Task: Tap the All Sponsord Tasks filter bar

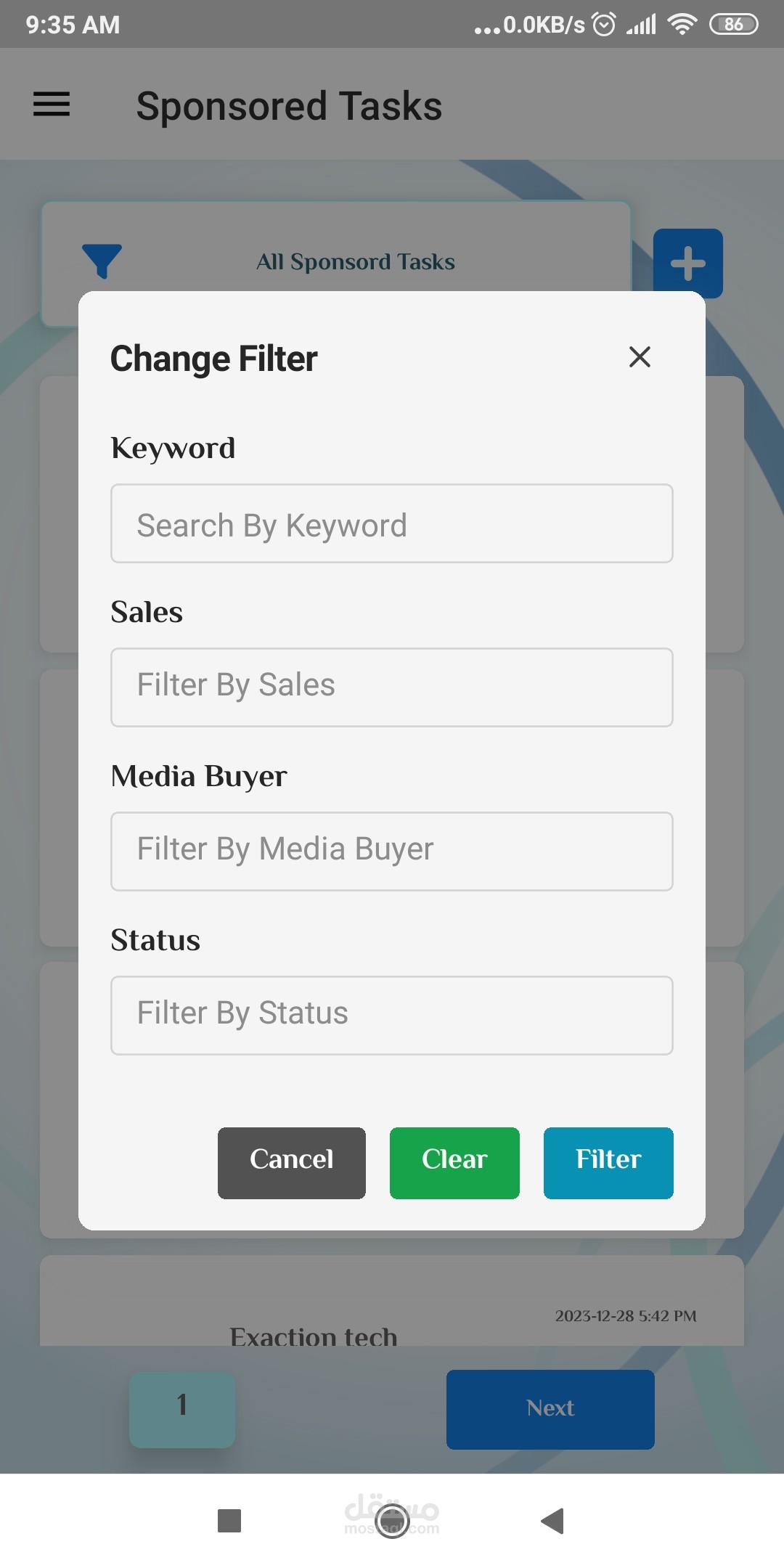Action: (x=356, y=261)
